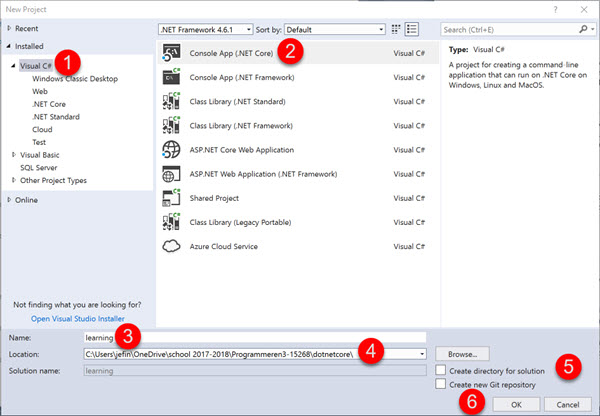Select Class Library (Legacy Portable) template name
Screen dimensions: 600x416
pos(240,222)
